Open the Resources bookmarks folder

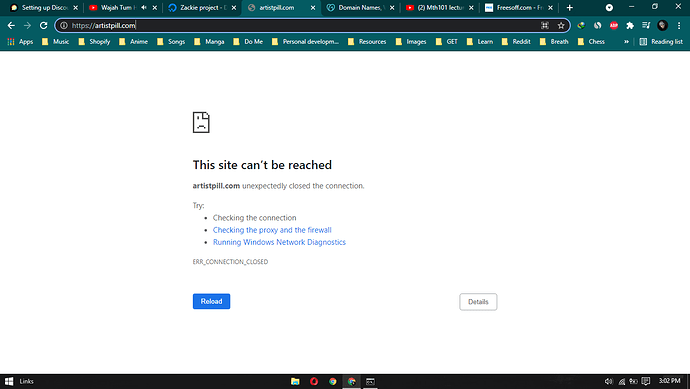tap(367, 42)
